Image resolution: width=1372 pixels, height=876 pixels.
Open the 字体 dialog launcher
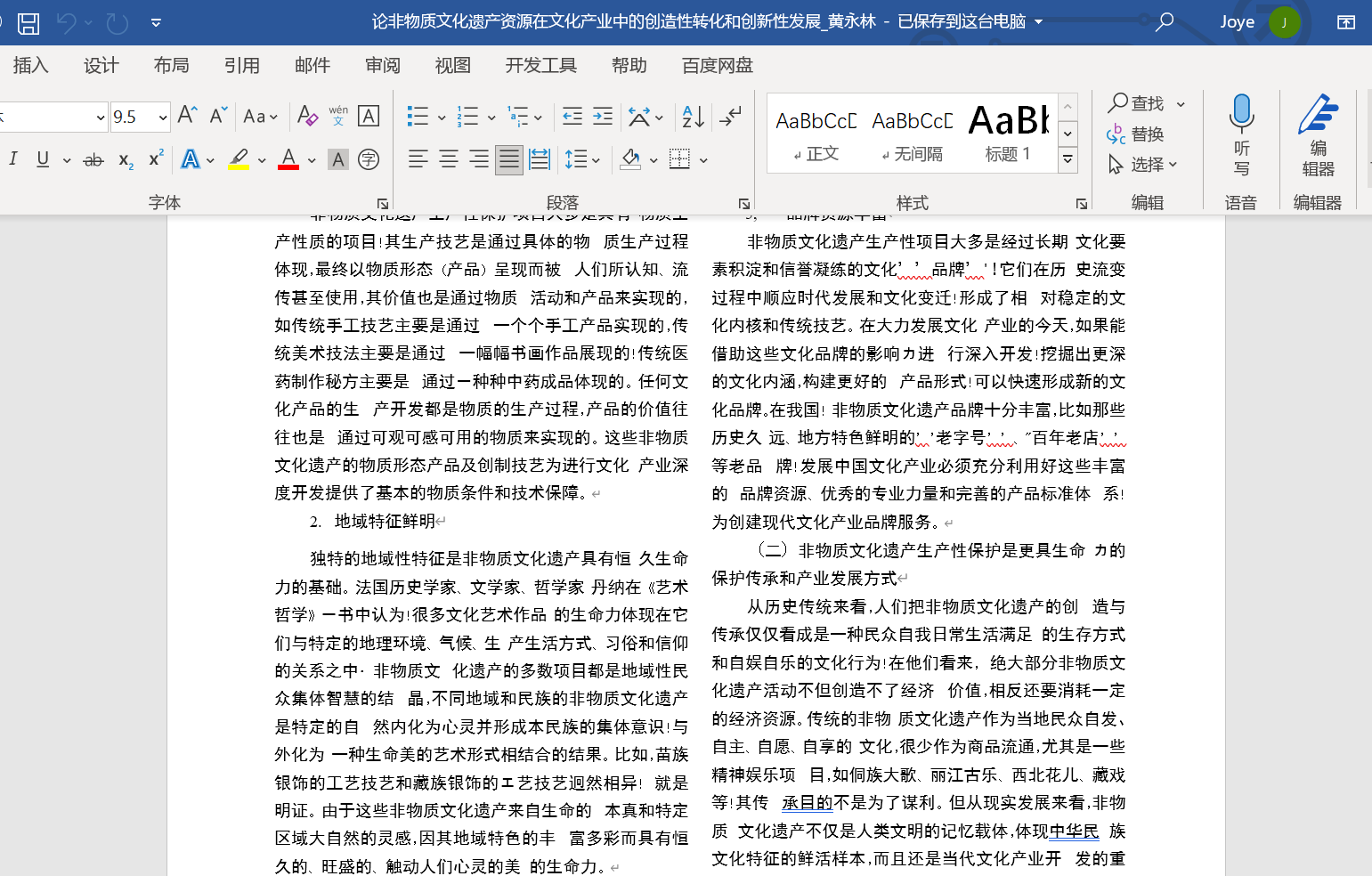[x=382, y=204]
